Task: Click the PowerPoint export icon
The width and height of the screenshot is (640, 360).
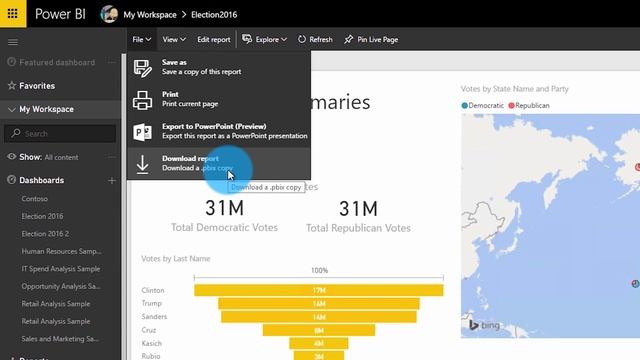Action: 142,132
